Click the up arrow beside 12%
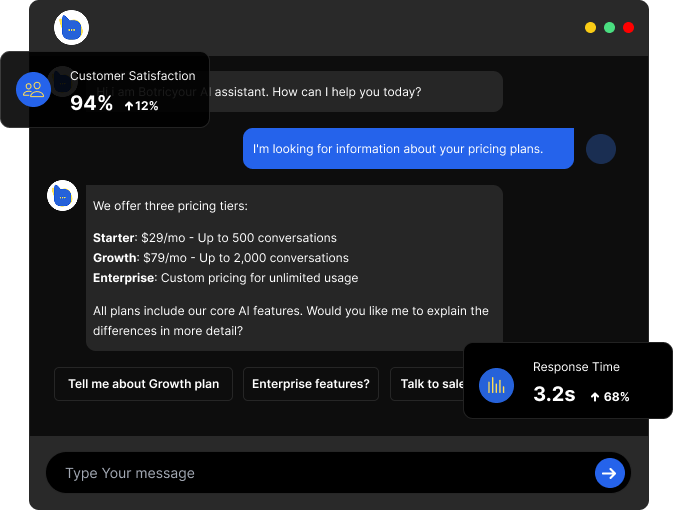 (129, 105)
